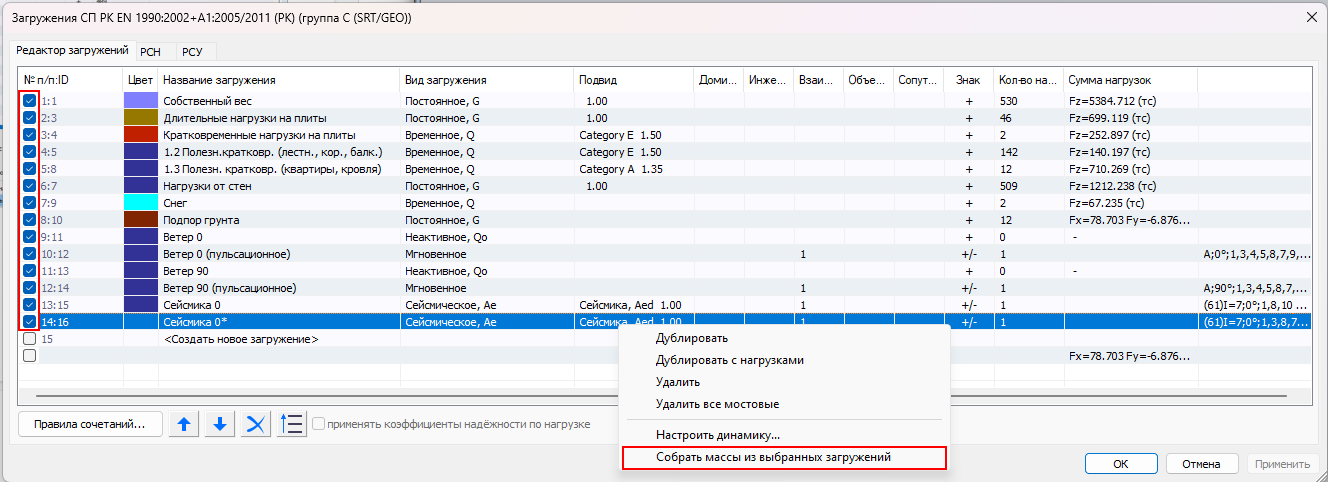This screenshot has width=1328, height=482.
Task: Click the 'Вид загружения' cell for Подпор грунта
Action: (x=485, y=220)
